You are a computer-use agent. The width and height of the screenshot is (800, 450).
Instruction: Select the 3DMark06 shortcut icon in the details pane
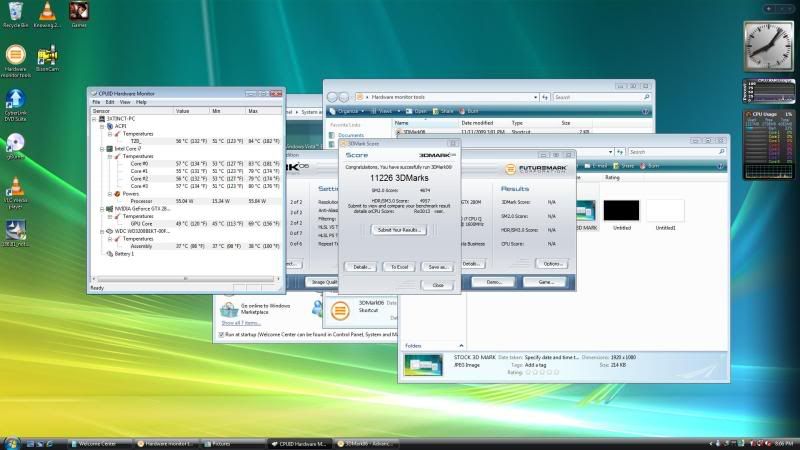tap(340, 310)
